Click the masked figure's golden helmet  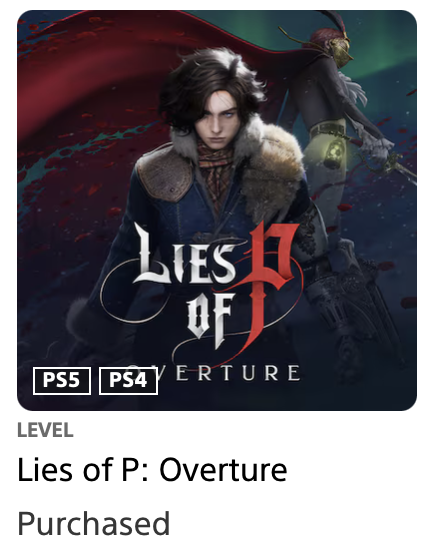341,50
